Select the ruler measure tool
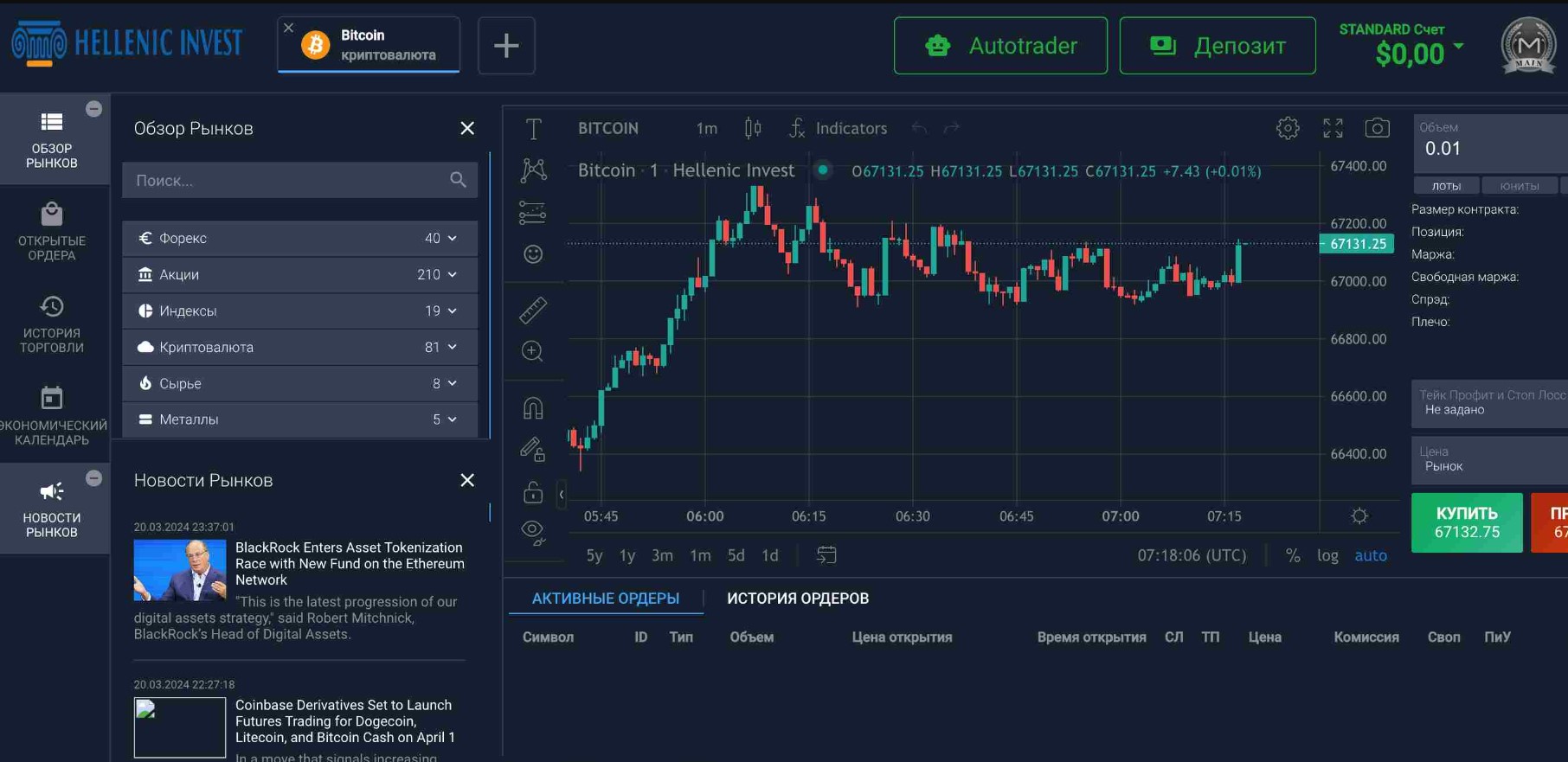The height and width of the screenshot is (762, 1568). (533, 310)
